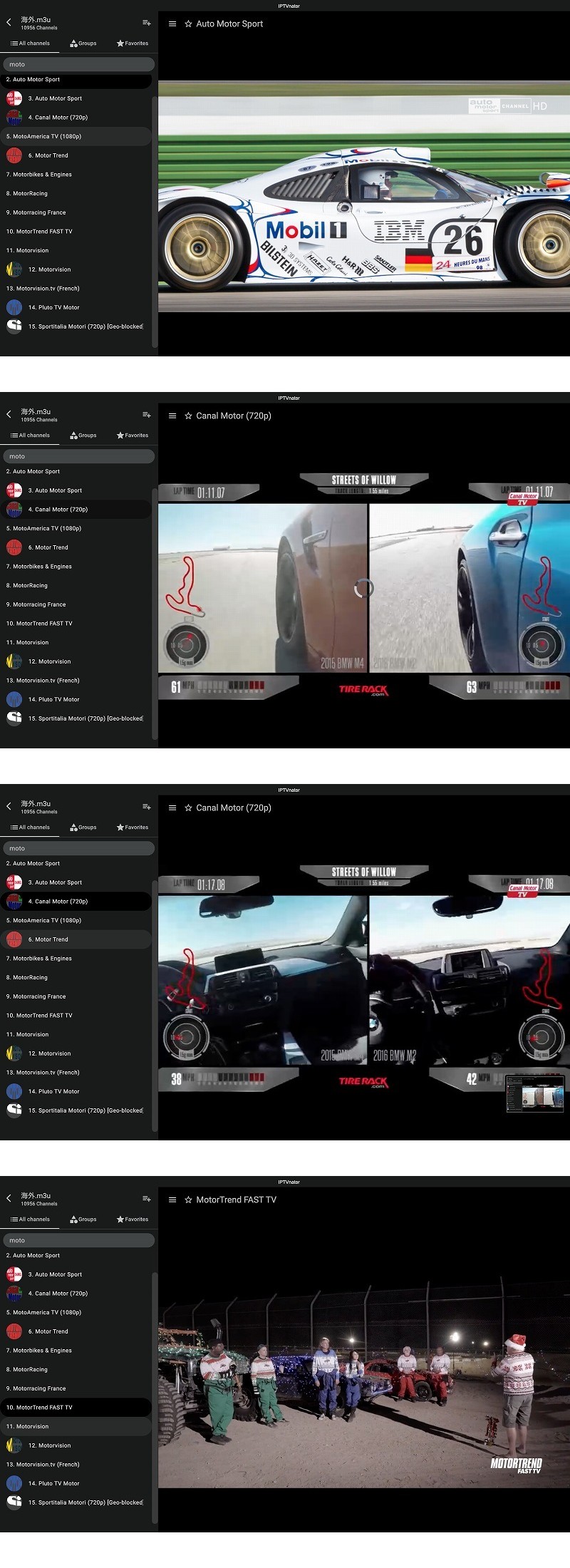Open hamburger menu beside Auto Motor Sport player title
The height and width of the screenshot is (1568, 570).
click(x=172, y=24)
